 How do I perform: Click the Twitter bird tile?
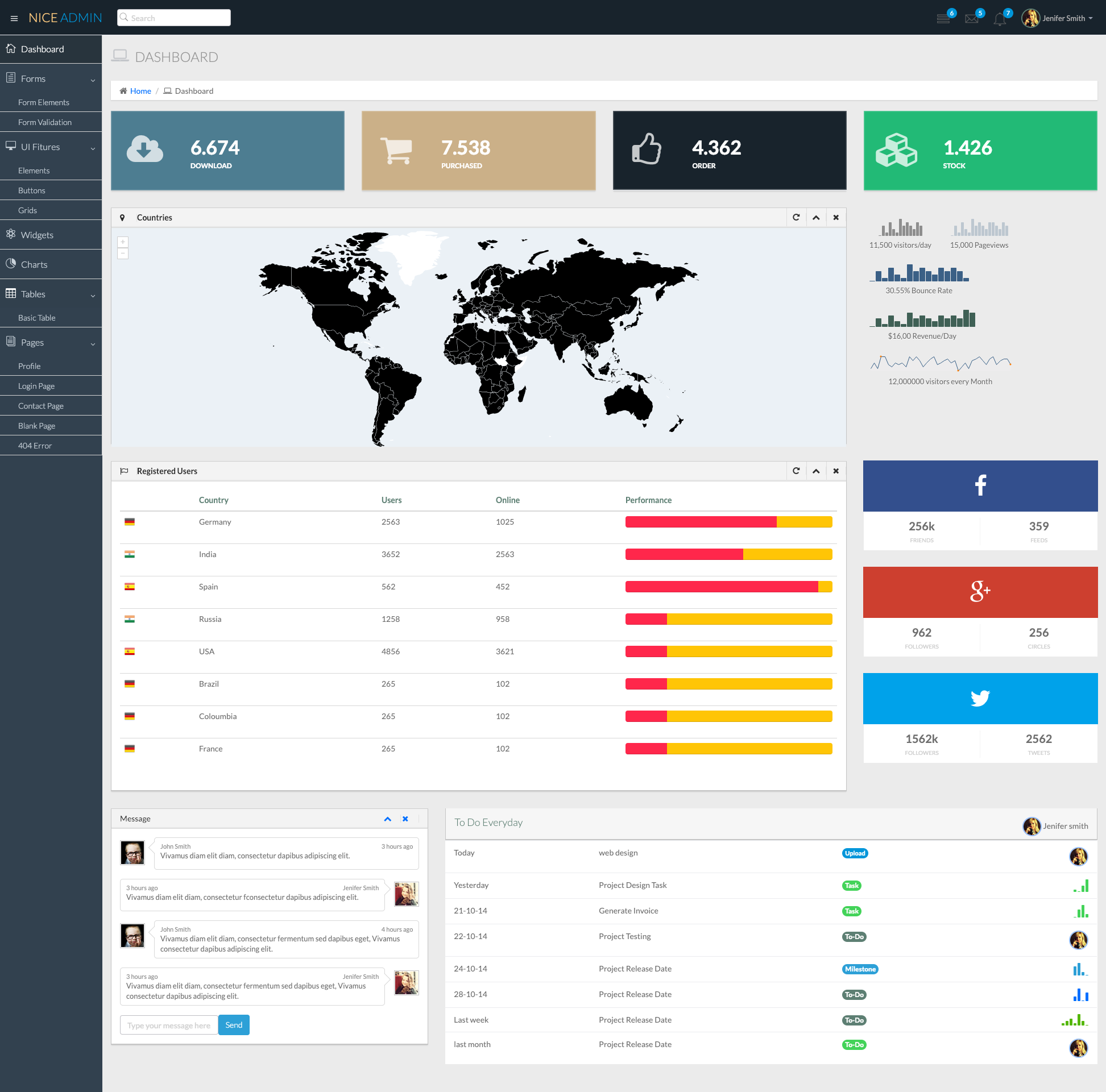pos(980,697)
